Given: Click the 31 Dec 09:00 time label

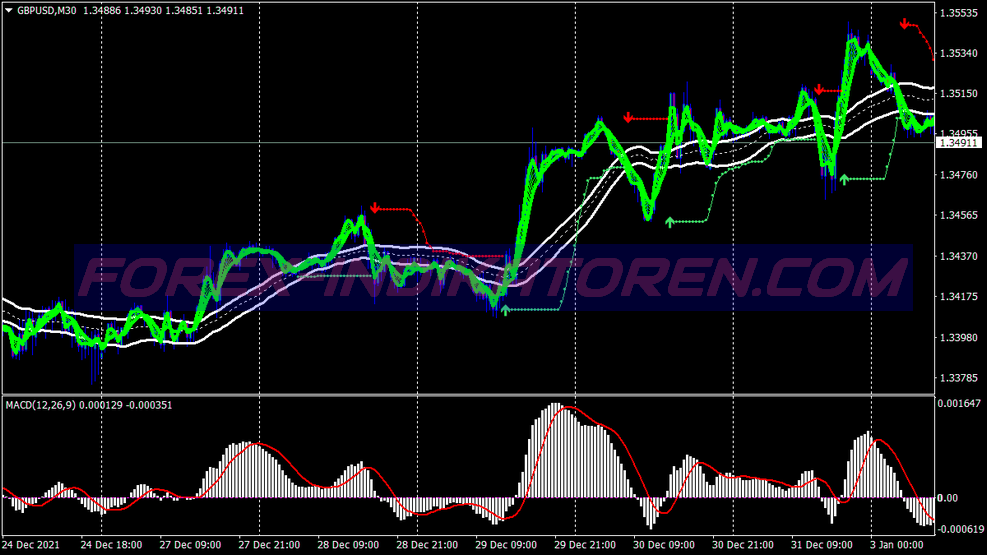Looking at the screenshot, I should coord(822,545).
